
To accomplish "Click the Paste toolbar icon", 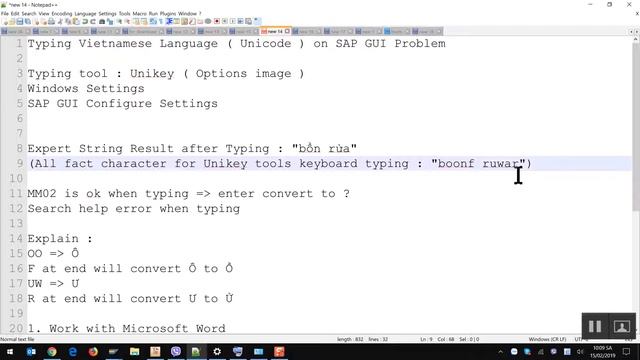I will [x=76, y=21].
